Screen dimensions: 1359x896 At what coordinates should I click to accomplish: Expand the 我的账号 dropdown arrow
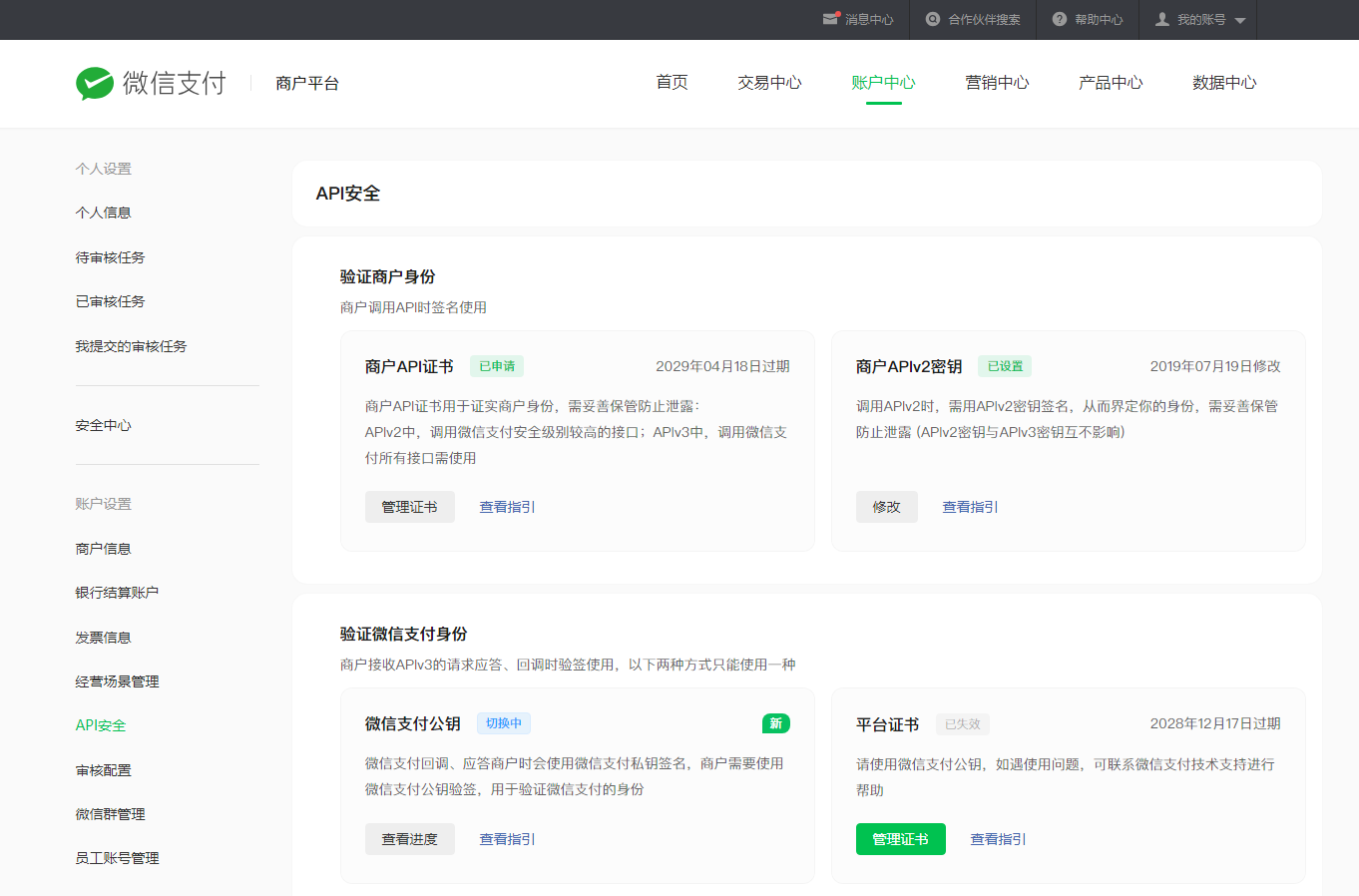point(1240,20)
